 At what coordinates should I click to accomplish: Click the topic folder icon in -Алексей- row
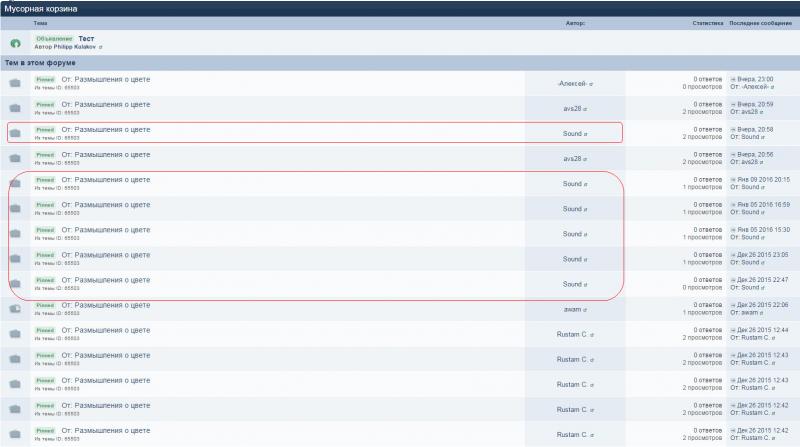15,83
